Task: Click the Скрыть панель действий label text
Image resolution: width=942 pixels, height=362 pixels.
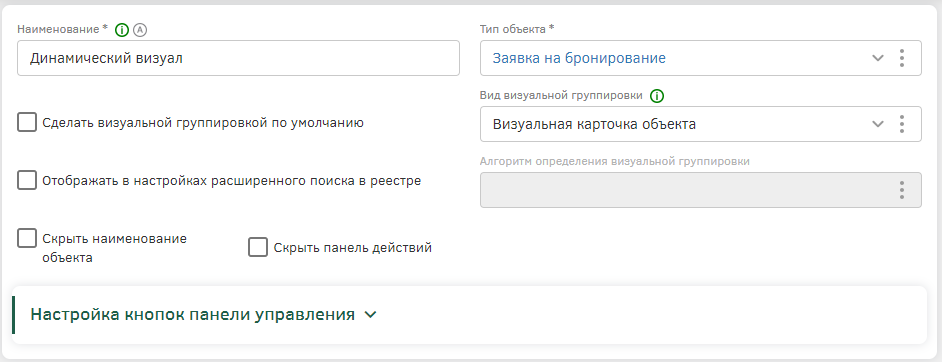Action: pos(353,248)
